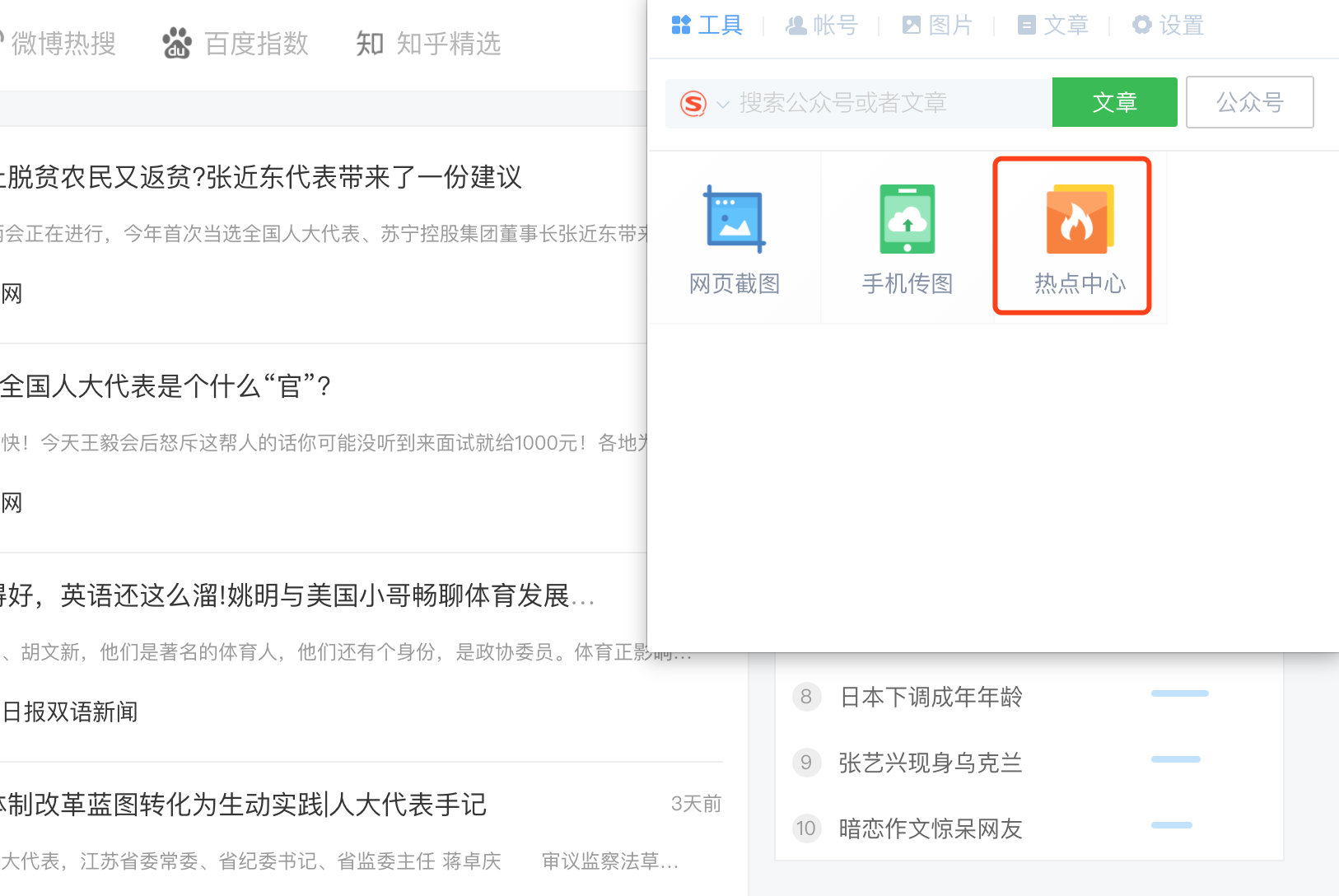1339x896 pixels.
Task: Open article 蓝图转化为生动实践|人大代表手记
Action: [244, 805]
